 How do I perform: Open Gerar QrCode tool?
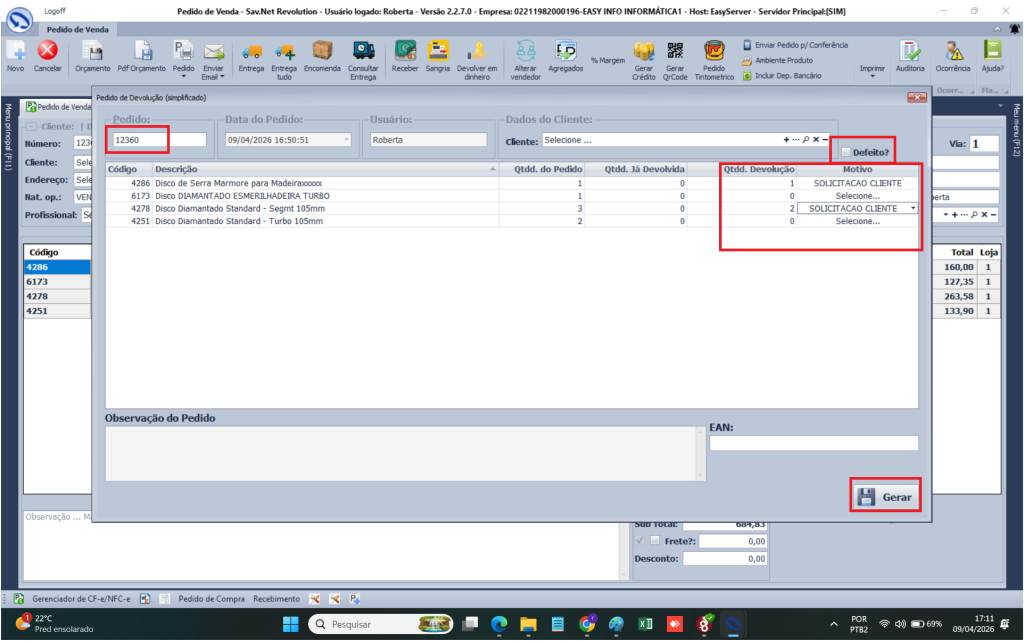pyautogui.click(x=675, y=51)
